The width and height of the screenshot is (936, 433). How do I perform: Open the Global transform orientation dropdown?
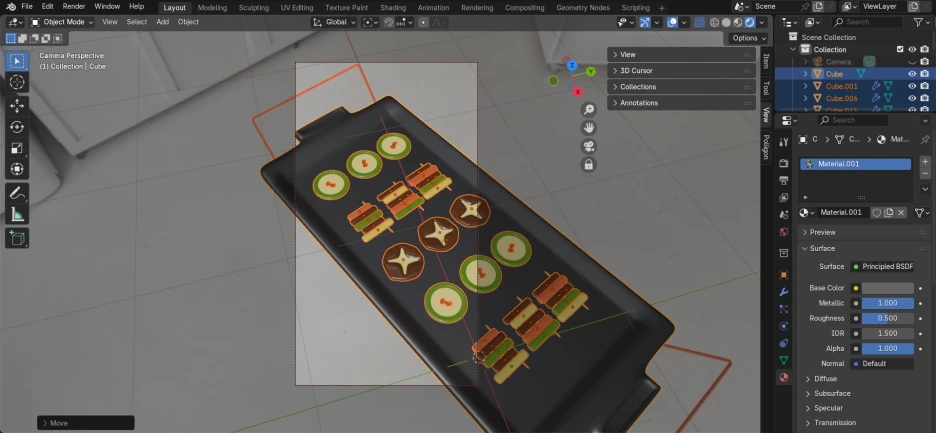coord(334,22)
